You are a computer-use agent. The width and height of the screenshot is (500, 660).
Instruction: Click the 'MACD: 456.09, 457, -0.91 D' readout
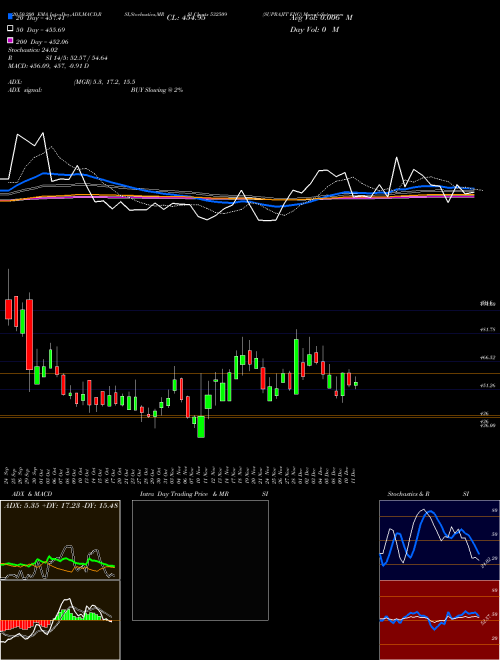48,66
